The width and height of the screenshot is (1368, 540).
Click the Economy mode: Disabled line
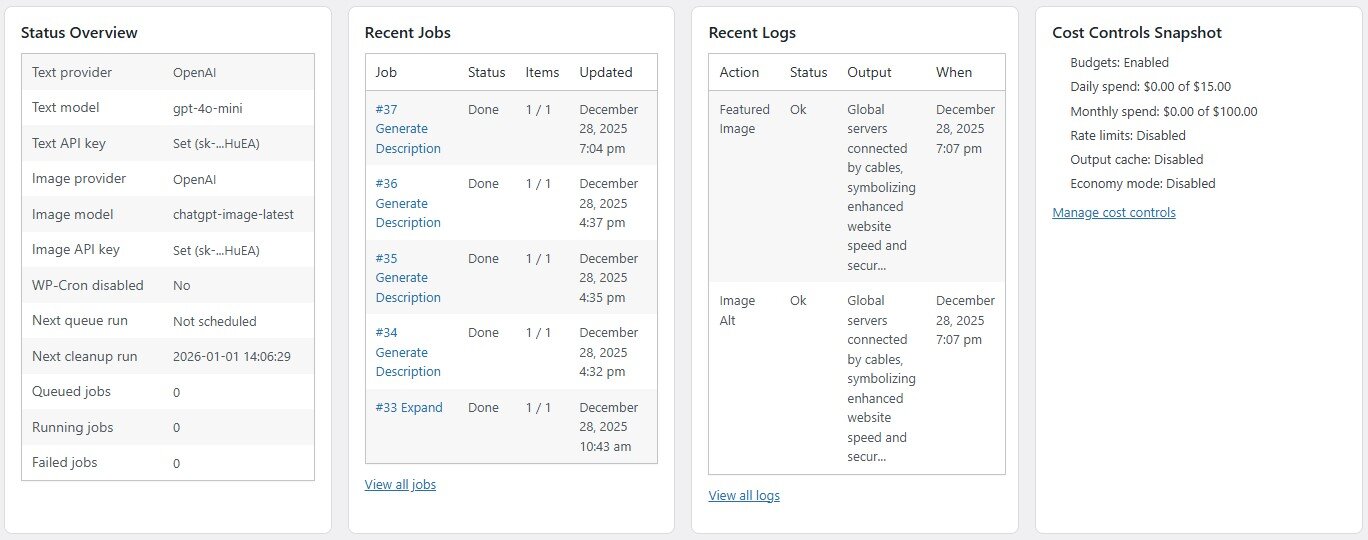coord(1142,184)
